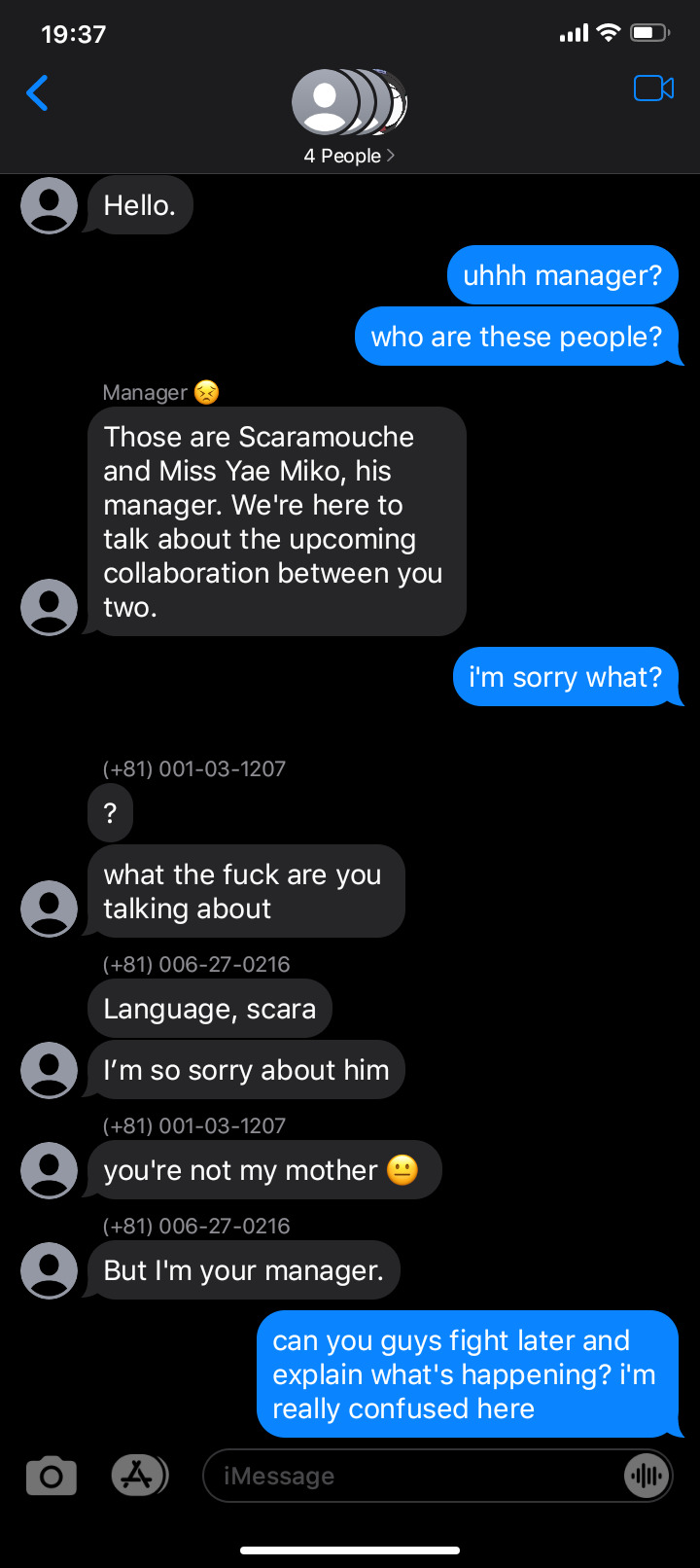The width and height of the screenshot is (700, 1568).
Task: Tap the group avatar cluster at top
Action: pyautogui.click(x=350, y=102)
